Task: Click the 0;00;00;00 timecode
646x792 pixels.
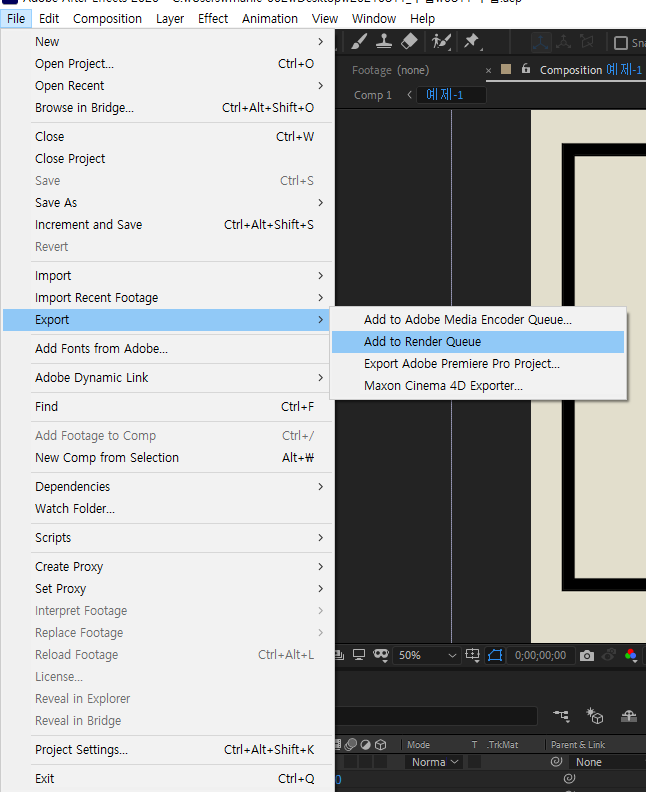Action: tap(540, 655)
